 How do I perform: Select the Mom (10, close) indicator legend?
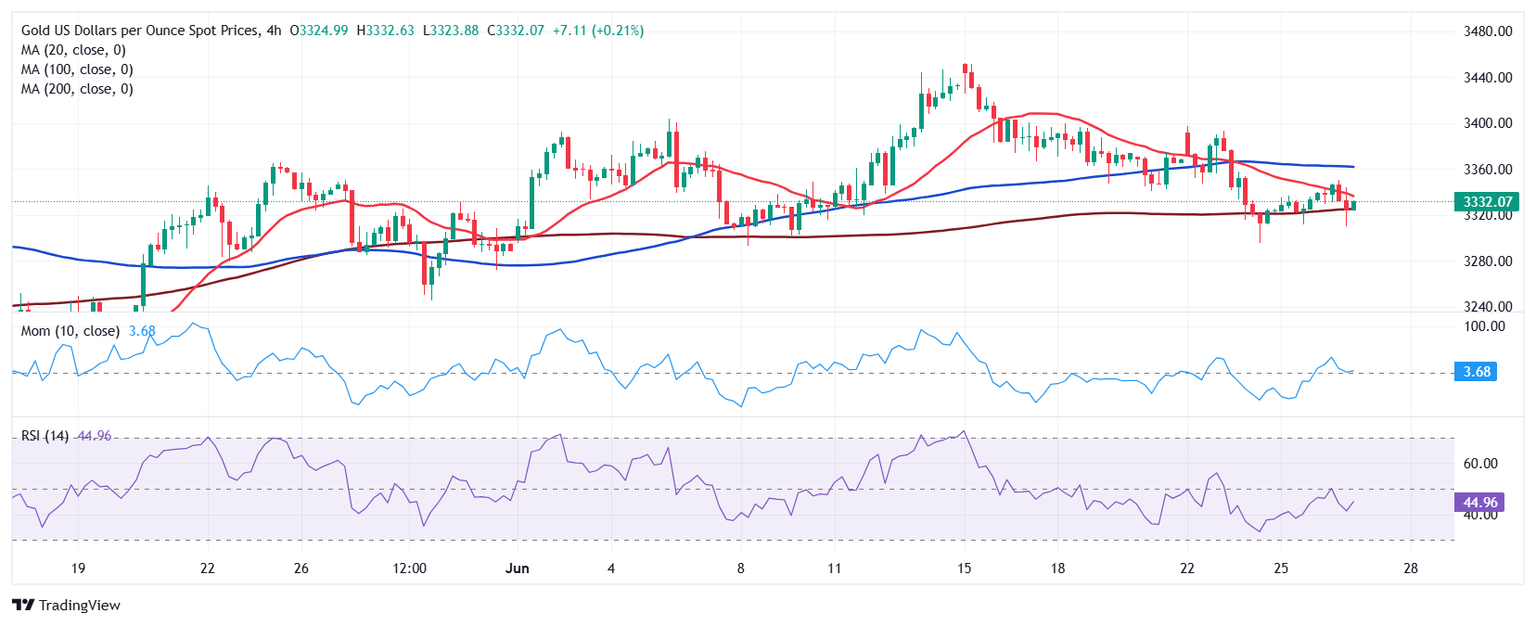click(70, 331)
